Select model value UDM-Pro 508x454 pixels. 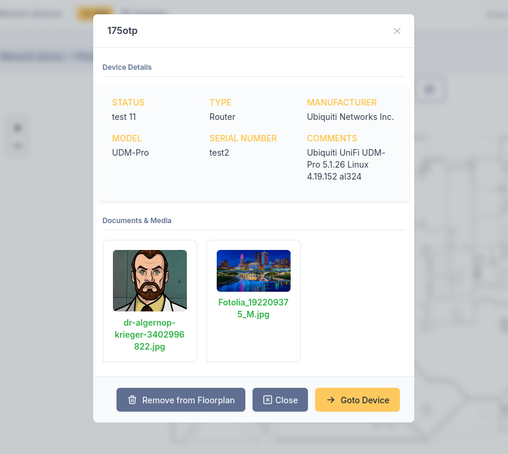(x=130, y=153)
